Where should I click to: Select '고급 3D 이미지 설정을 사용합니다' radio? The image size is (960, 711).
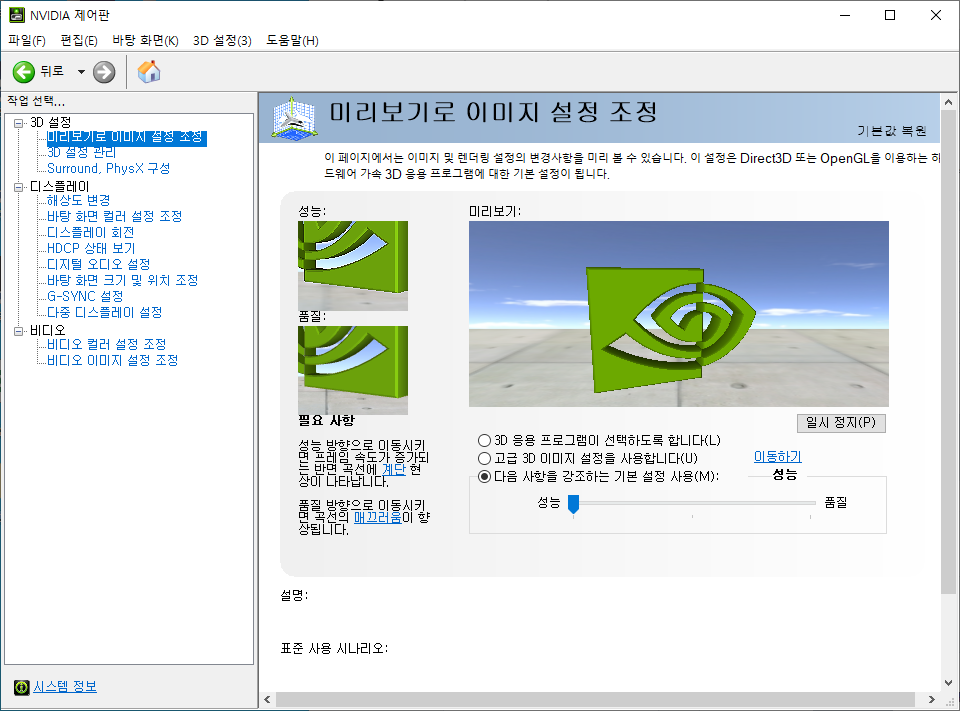[484, 458]
